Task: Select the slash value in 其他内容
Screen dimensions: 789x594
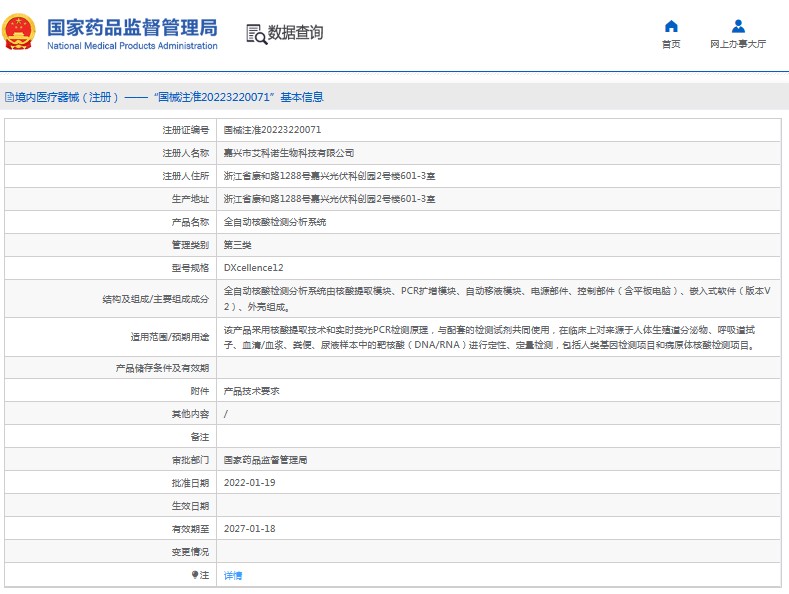Action: pyautogui.click(x=225, y=414)
